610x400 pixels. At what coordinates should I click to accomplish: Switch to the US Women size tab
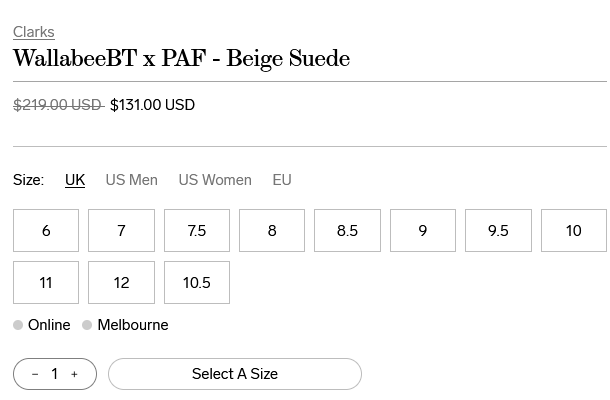[x=215, y=180]
